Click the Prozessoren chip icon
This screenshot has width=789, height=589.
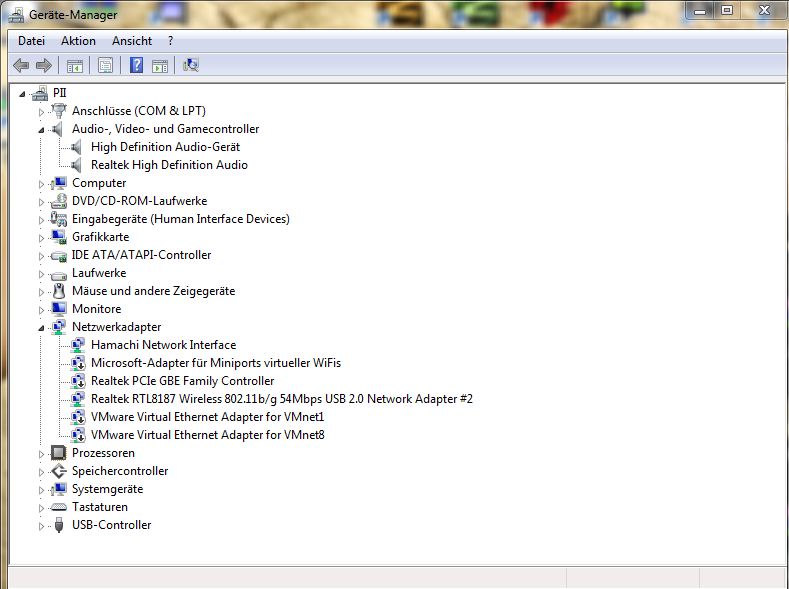point(59,453)
